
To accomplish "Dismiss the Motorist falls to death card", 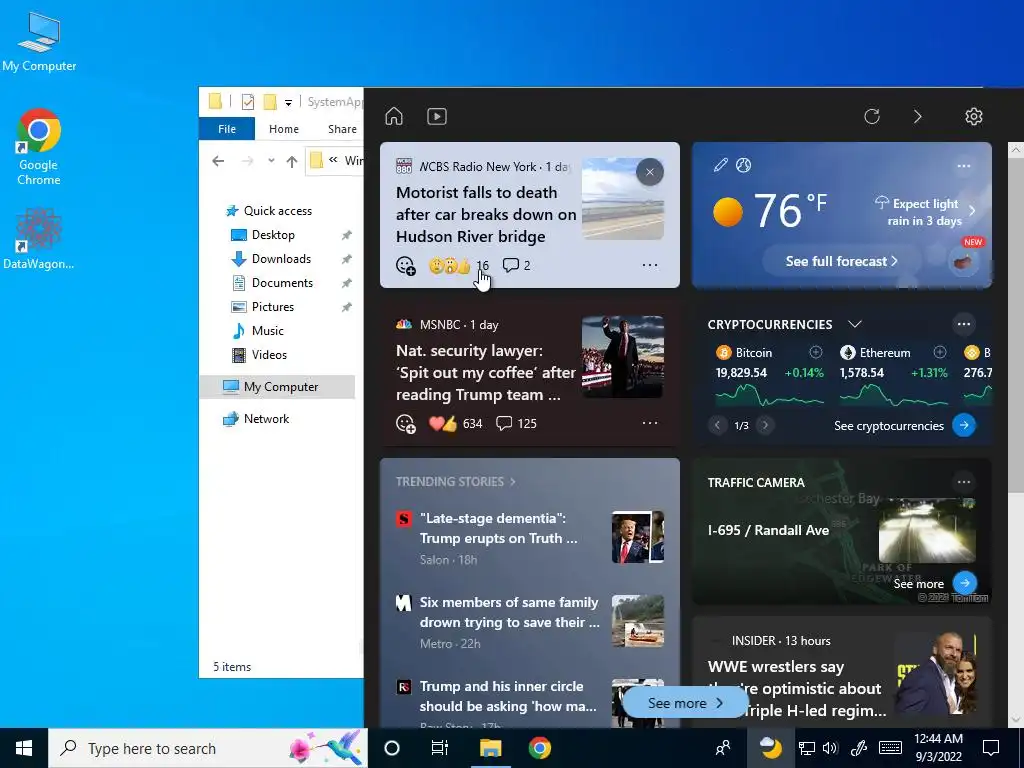I will coord(650,172).
